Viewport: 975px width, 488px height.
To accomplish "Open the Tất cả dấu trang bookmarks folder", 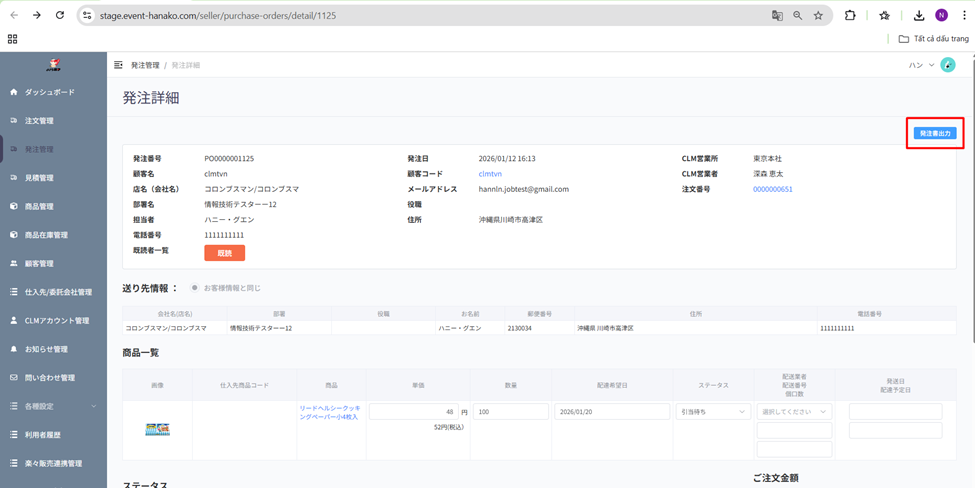I will coord(933,39).
